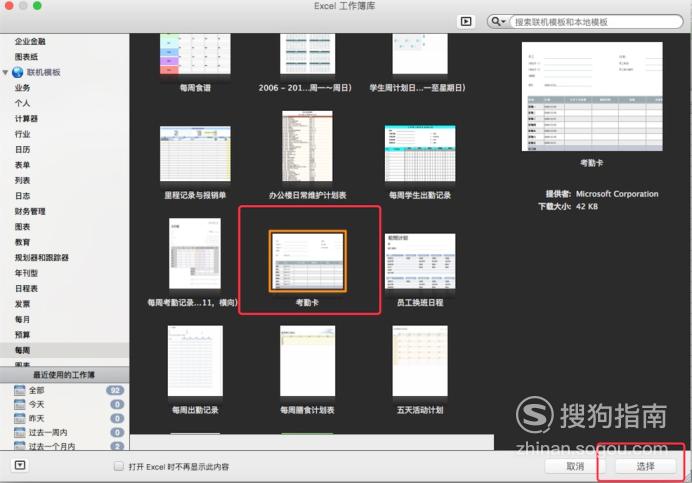Open the 每月 template category

coord(23,320)
